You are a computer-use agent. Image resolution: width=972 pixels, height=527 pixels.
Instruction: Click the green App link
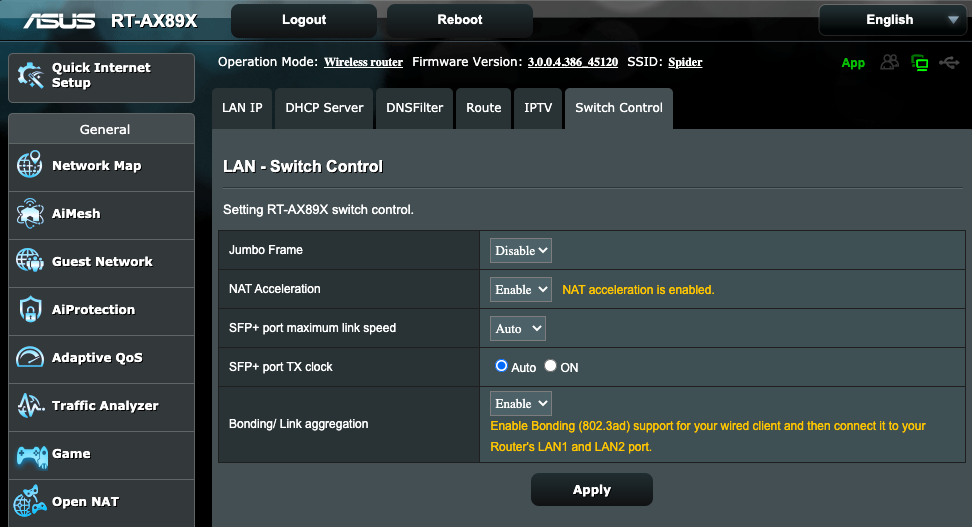pyautogui.click(x=853, y=63)
